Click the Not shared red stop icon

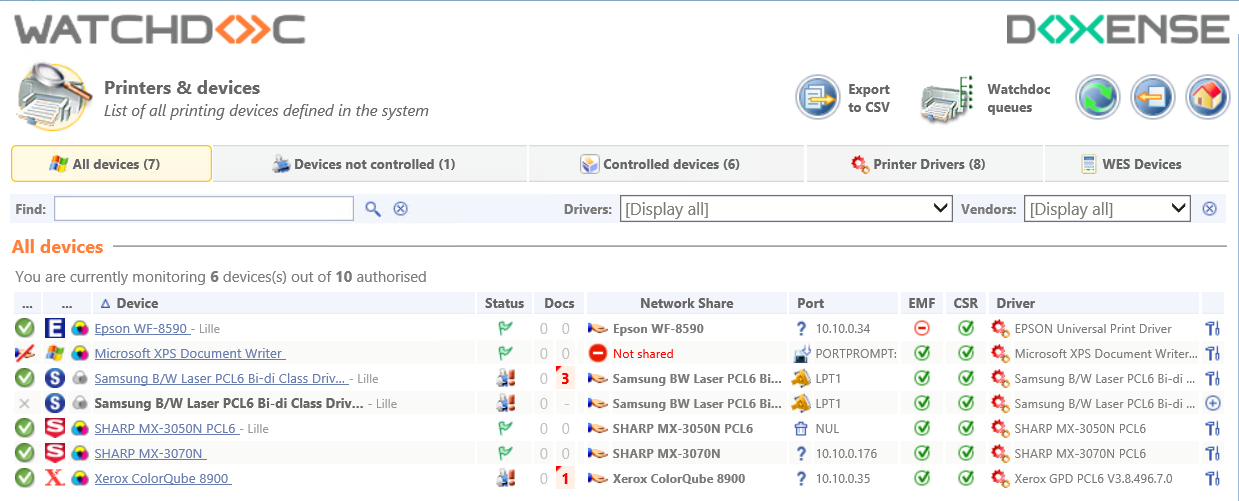click(x=598, y=353)
